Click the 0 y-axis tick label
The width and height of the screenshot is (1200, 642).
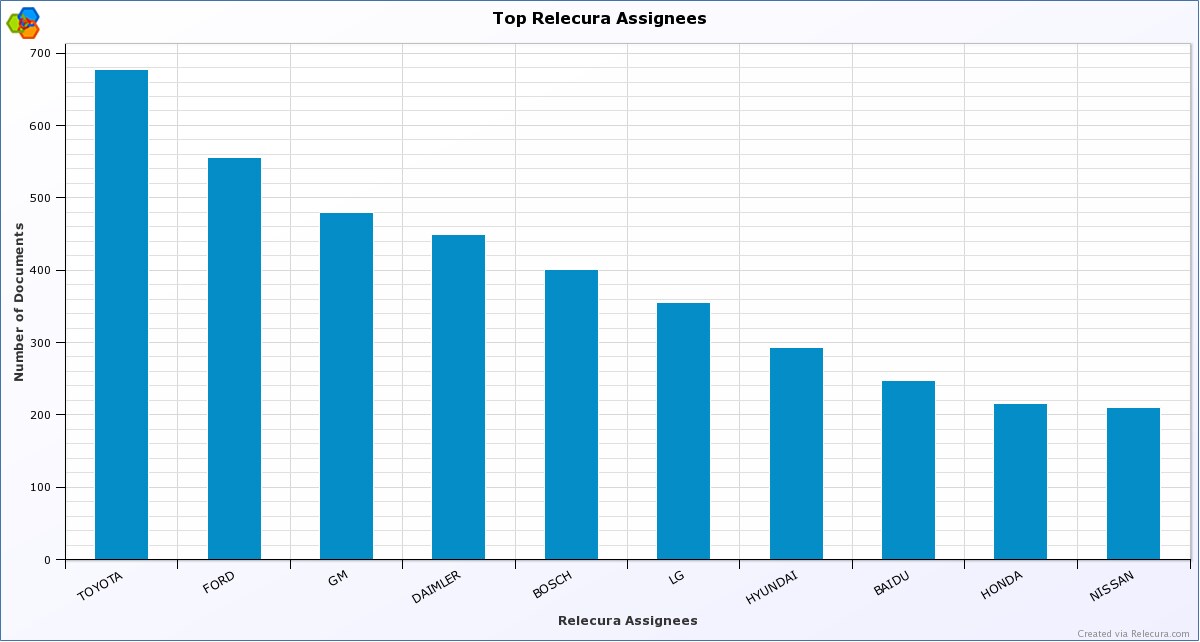(48, 560)
